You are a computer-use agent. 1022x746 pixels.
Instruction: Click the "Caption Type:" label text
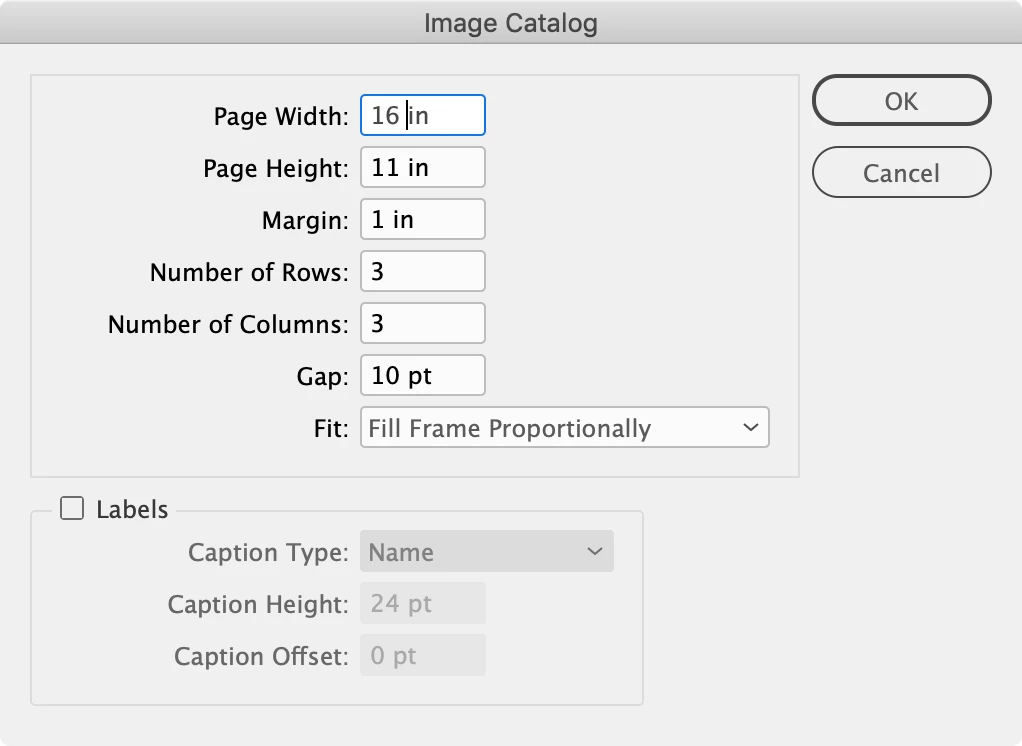point(268,553)
